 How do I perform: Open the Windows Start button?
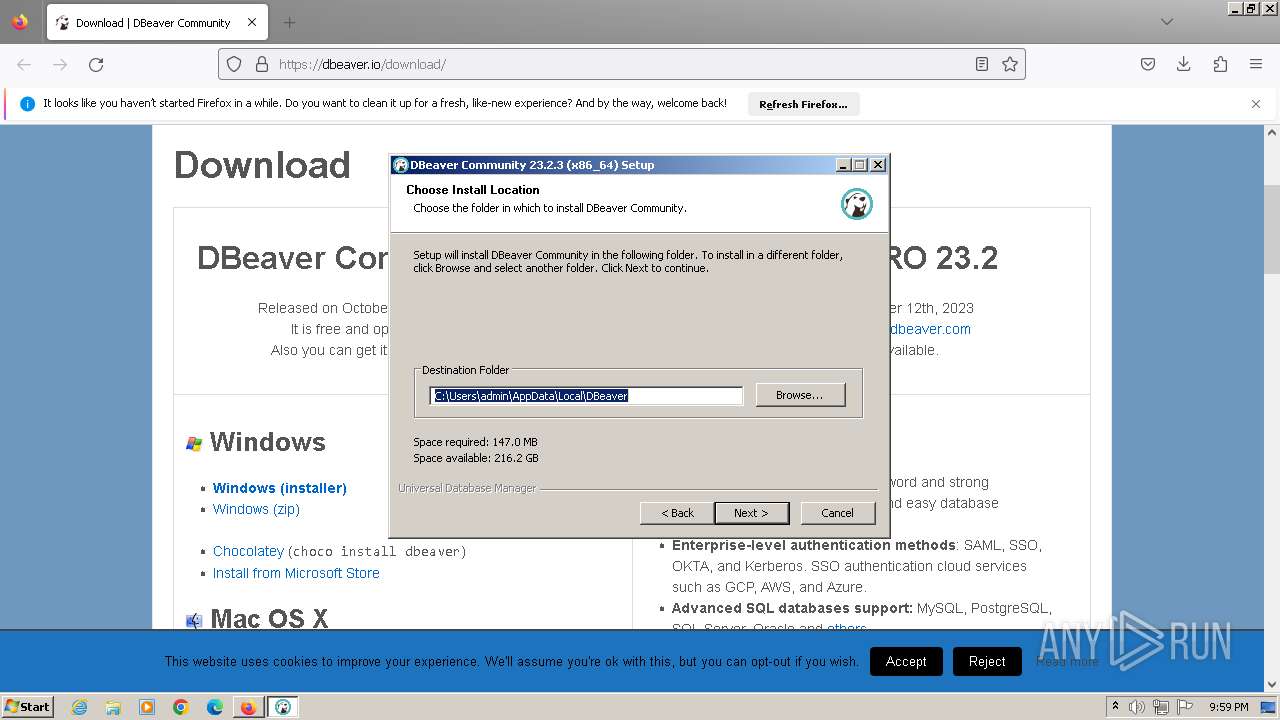coord(27,706)
